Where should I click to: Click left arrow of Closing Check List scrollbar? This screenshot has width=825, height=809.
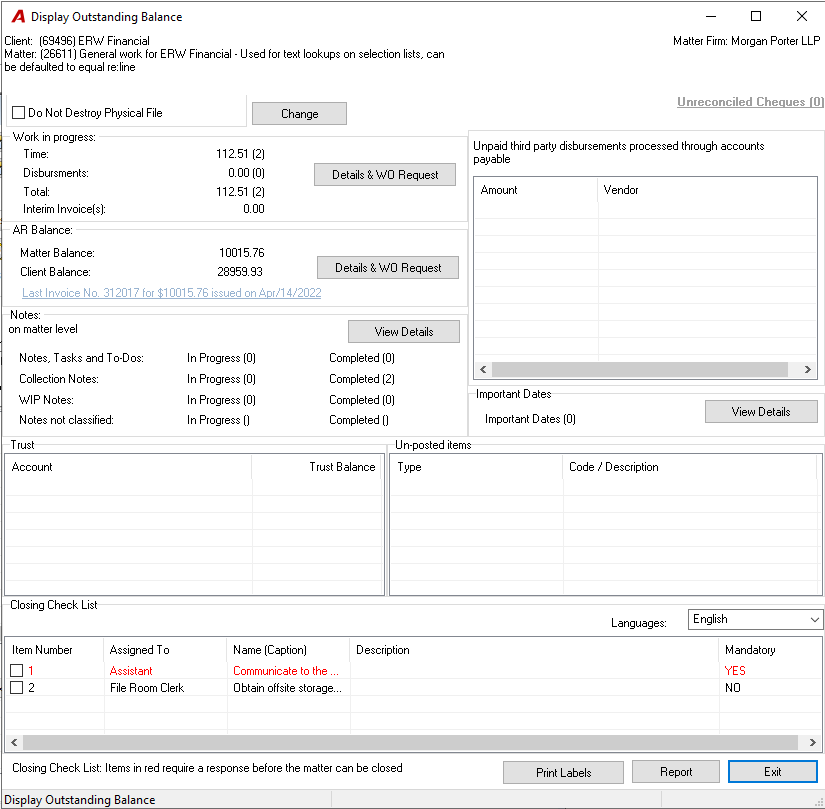14,743
